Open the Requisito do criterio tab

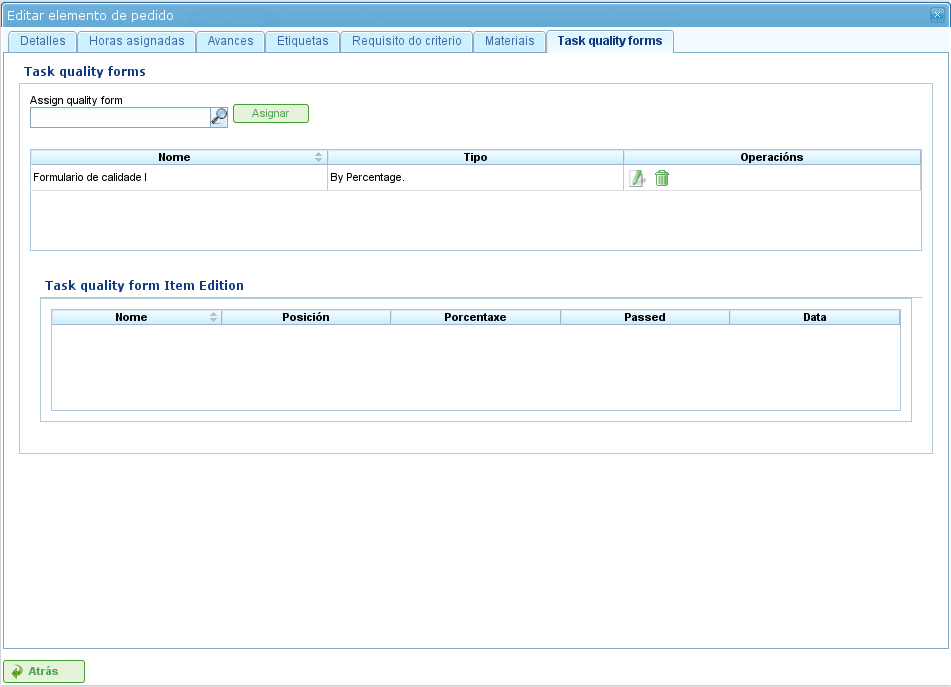(406, 41)
